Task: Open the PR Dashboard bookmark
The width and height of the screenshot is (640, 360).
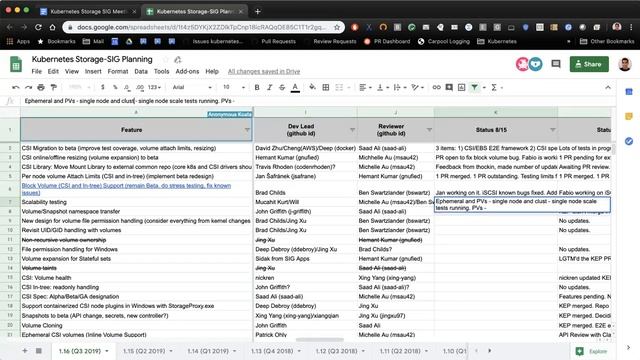Action: point(387,42)
